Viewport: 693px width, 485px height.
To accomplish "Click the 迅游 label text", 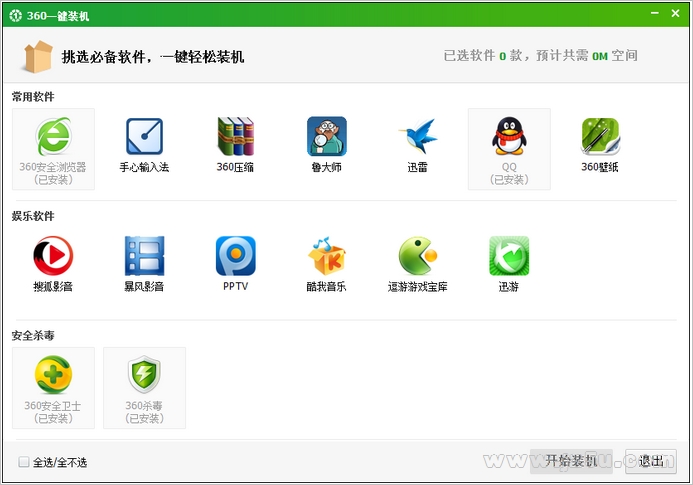I will (x=509, y=286).
